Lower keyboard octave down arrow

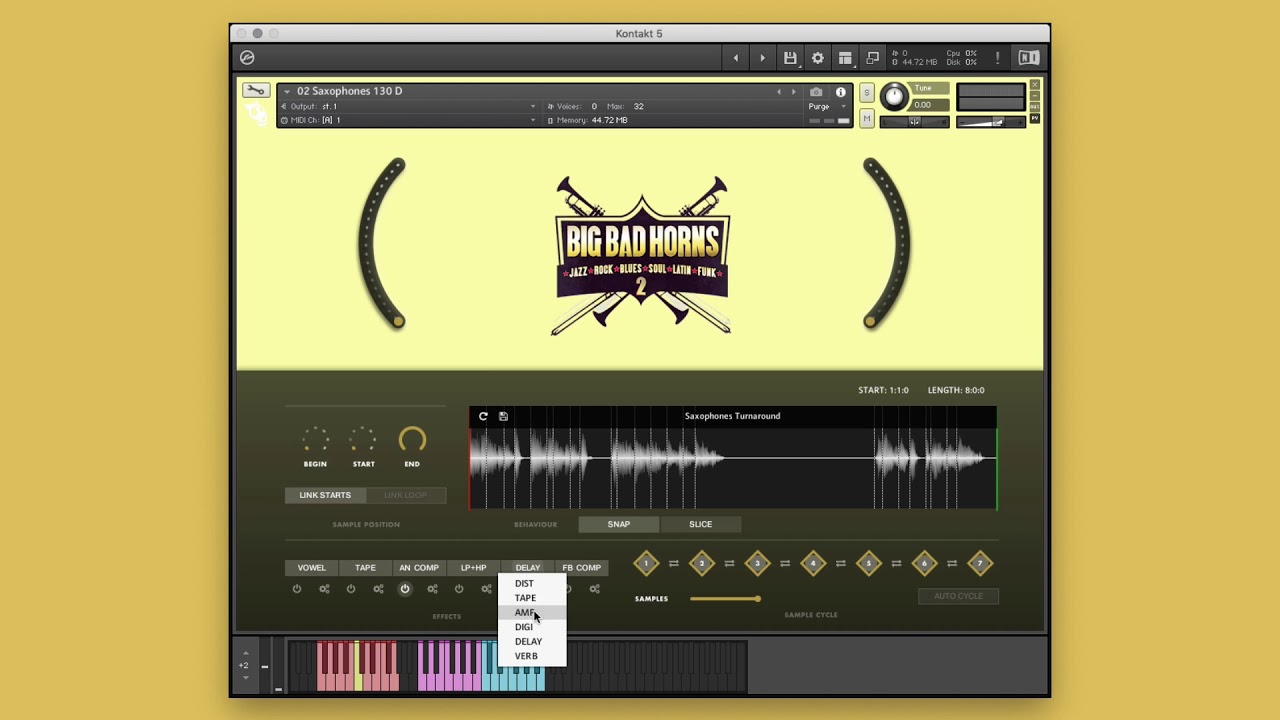pyautogui.click(x=246, y=677)
